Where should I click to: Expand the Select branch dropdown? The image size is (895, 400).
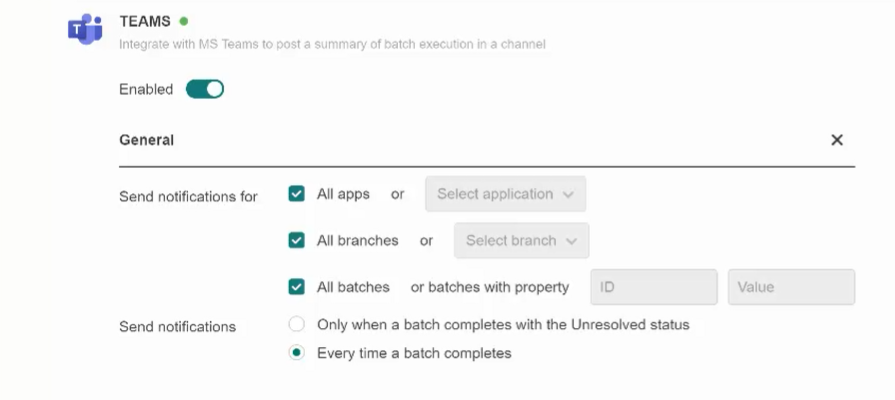(521, 240)
